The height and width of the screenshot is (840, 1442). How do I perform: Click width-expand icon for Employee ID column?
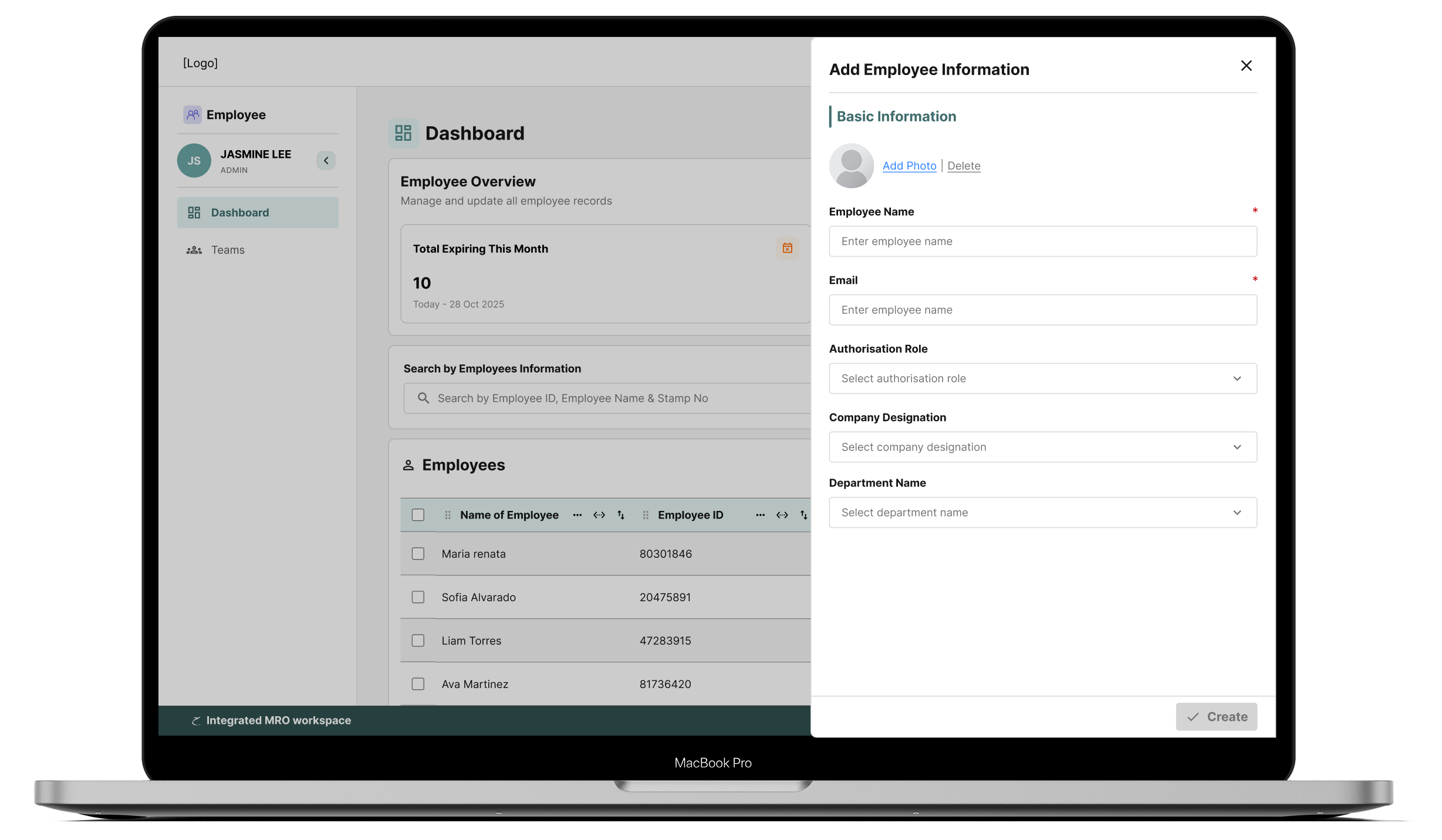tap(782, 515)
